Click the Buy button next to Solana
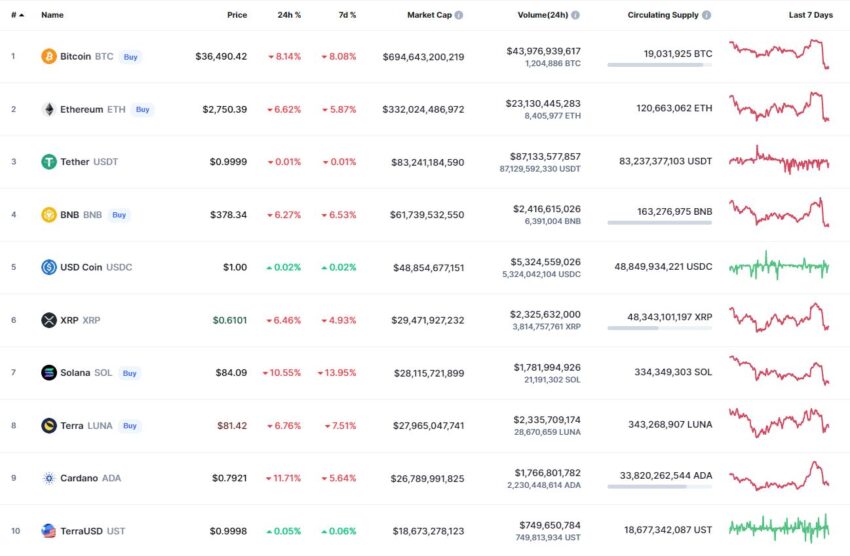Viewport: 850px width, 556px height. pyautogui.click(x=130, y=373)
